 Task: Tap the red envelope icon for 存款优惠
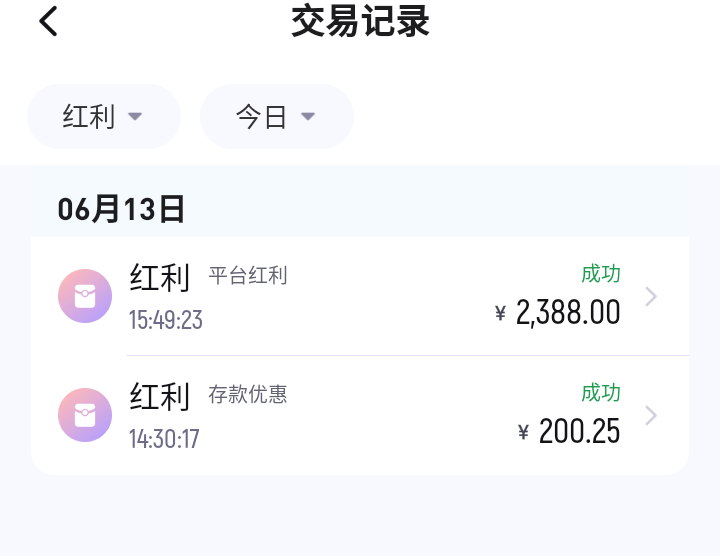[85, 415]
